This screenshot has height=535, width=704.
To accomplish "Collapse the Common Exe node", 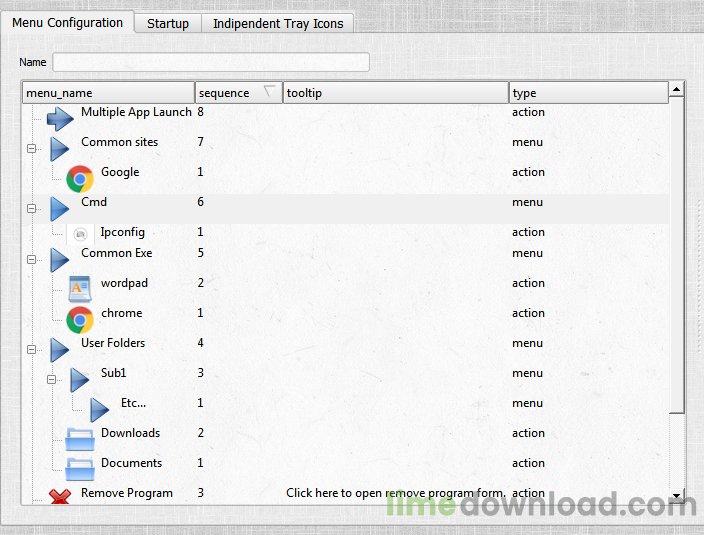I will point(31,260).
